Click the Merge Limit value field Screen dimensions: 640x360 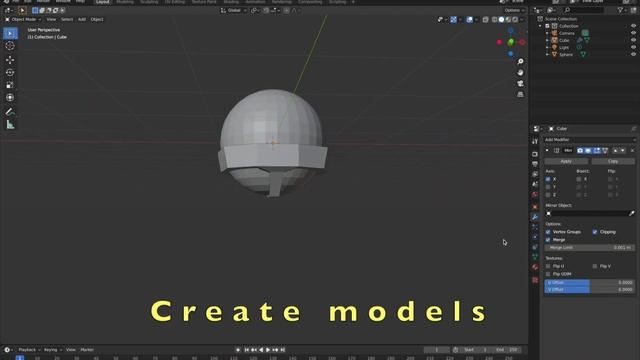coord(590,248)
